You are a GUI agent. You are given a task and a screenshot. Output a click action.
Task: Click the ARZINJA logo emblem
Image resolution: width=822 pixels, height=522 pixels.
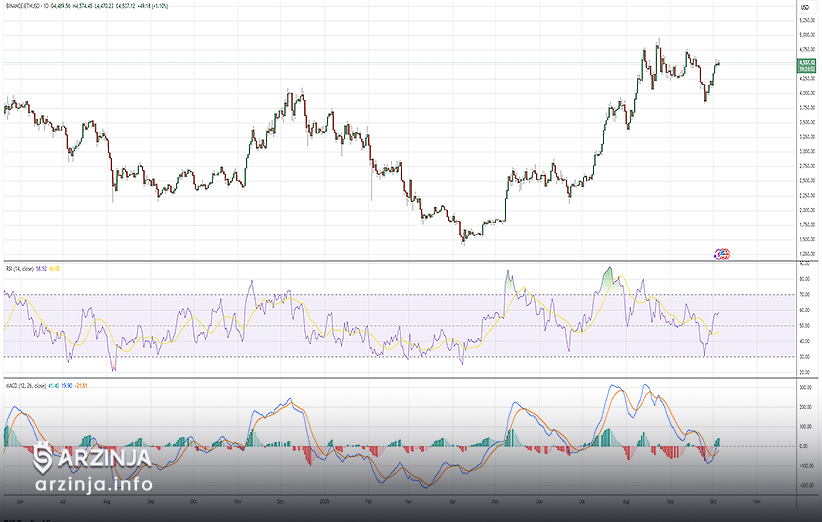[43, 457]
